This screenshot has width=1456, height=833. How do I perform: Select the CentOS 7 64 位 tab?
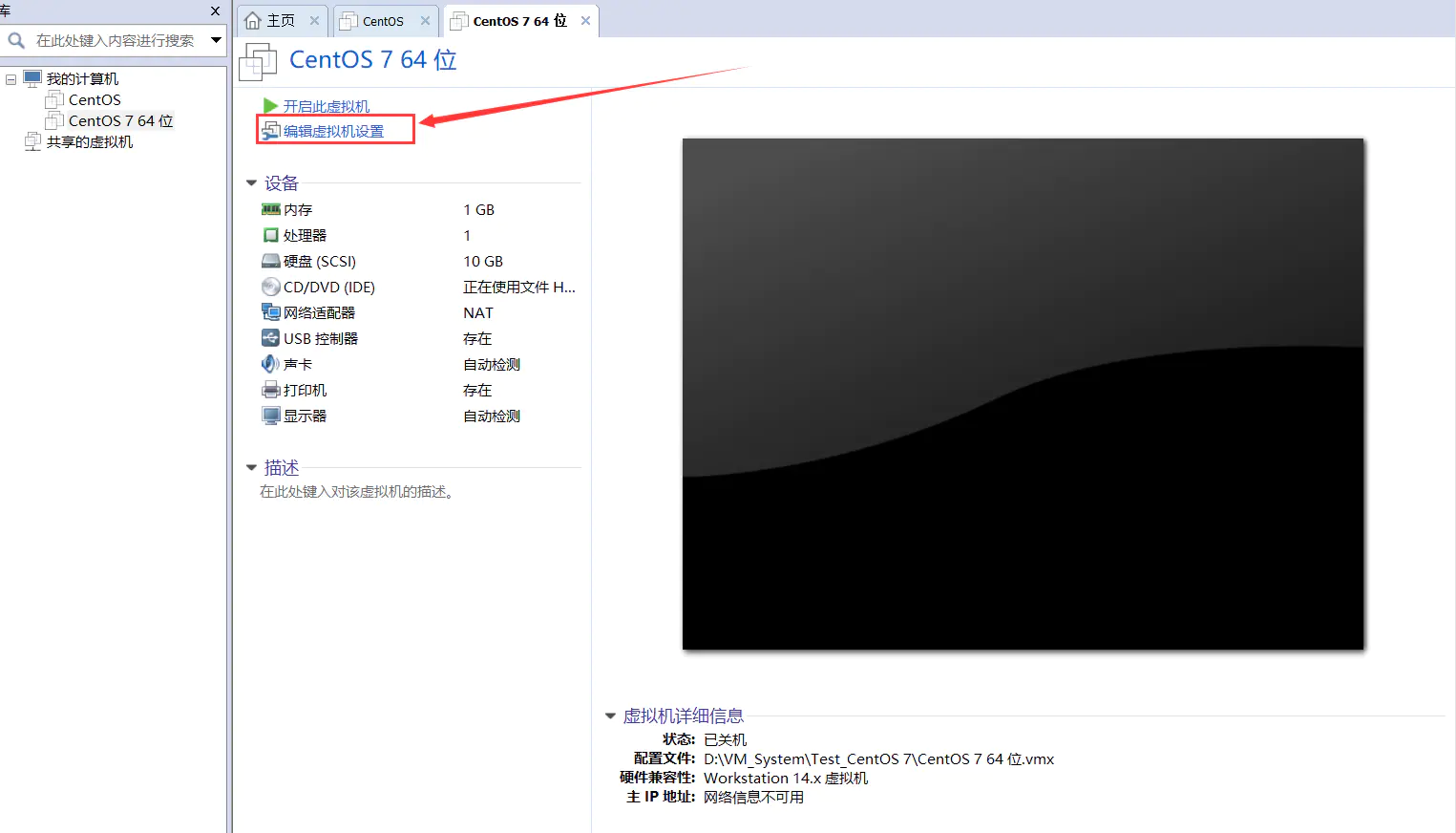click(519, 21)
